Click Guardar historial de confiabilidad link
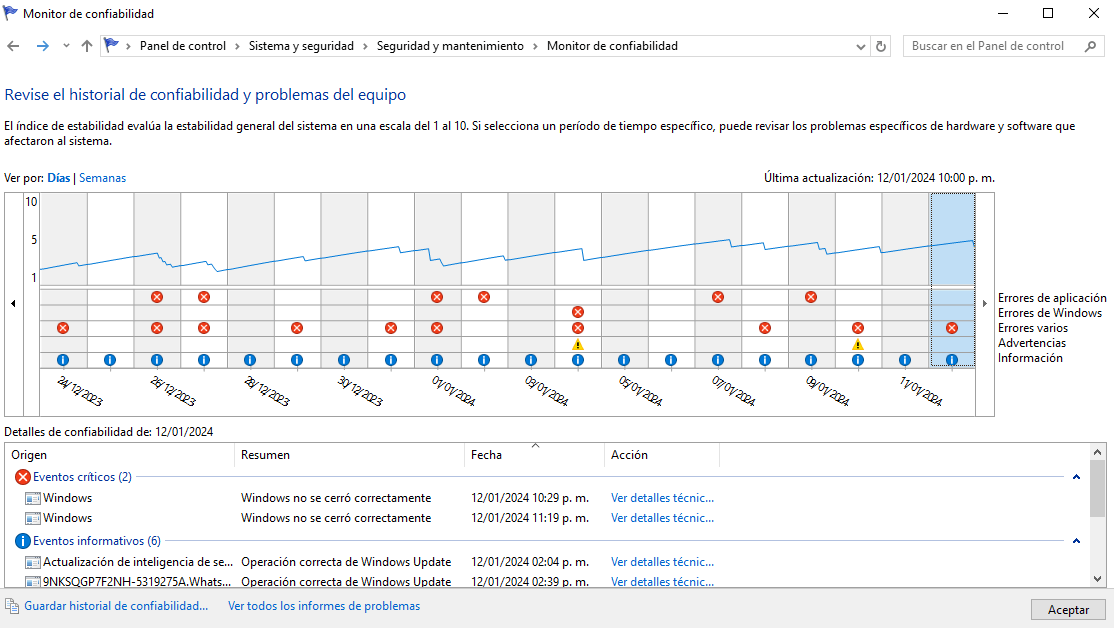1114x628 pixels. point(116,606)
